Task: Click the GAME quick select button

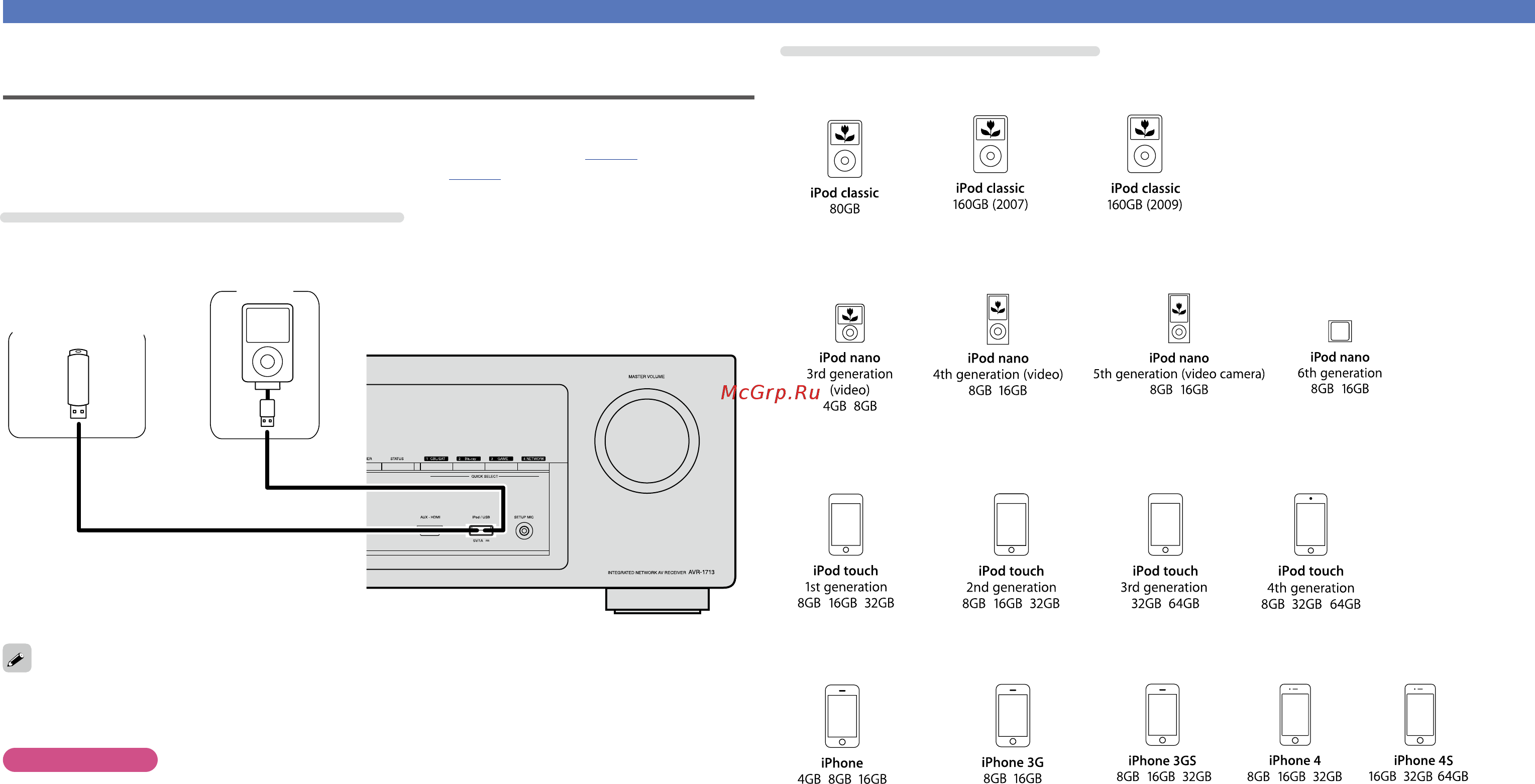Action: click(x=501, y=459)
